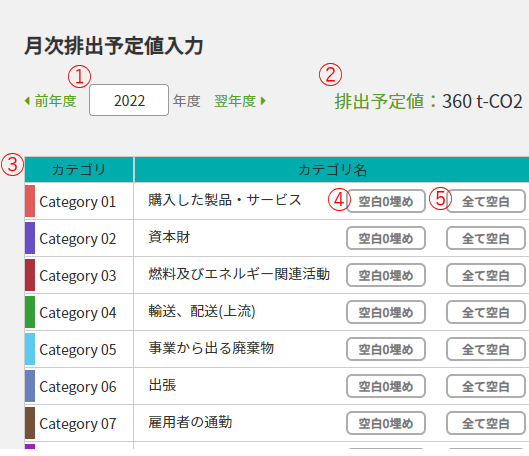Click 全て空白 for 出張 row

(x=486, y=387)
